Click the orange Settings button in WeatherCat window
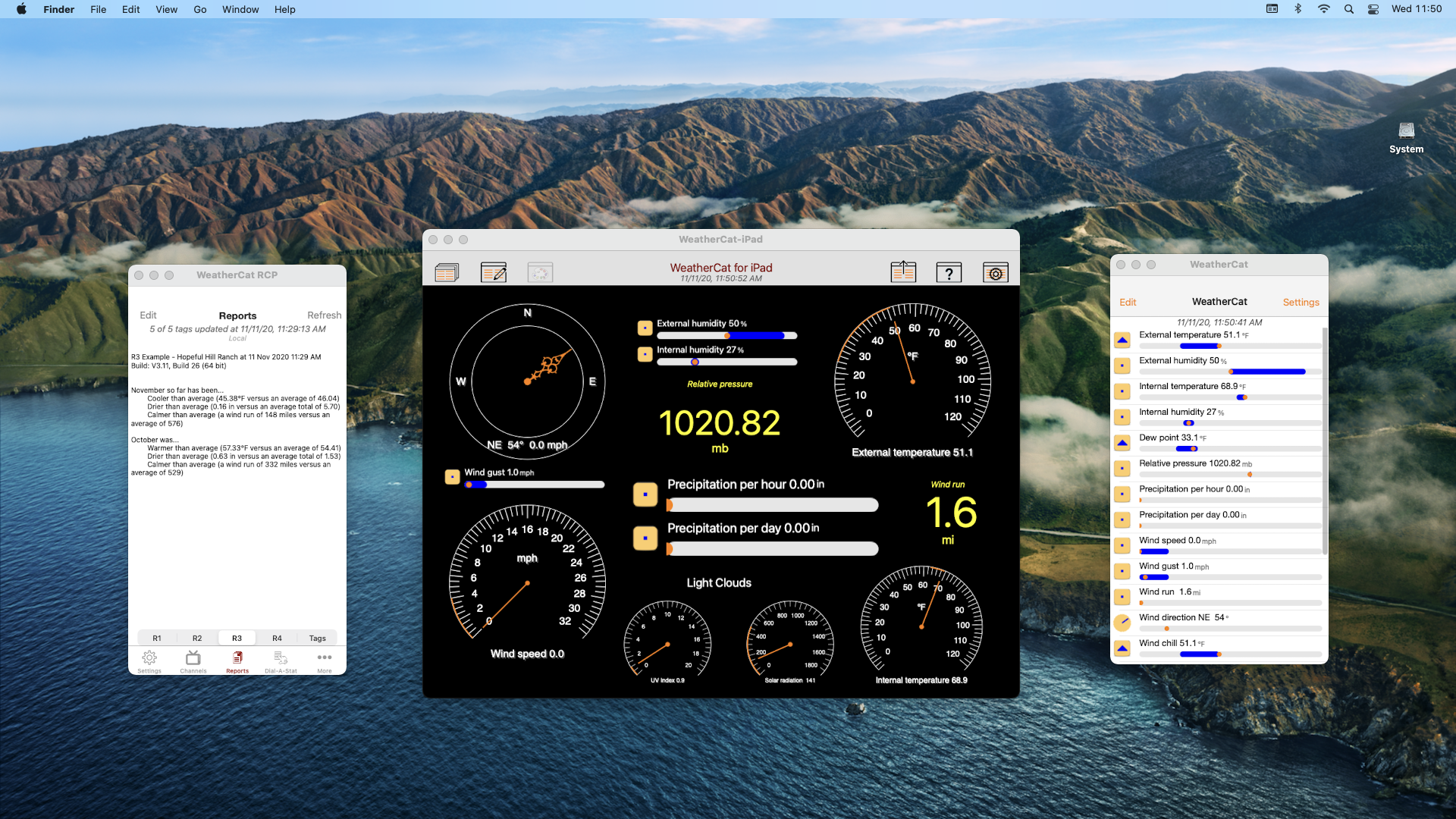 [1301, 302]
